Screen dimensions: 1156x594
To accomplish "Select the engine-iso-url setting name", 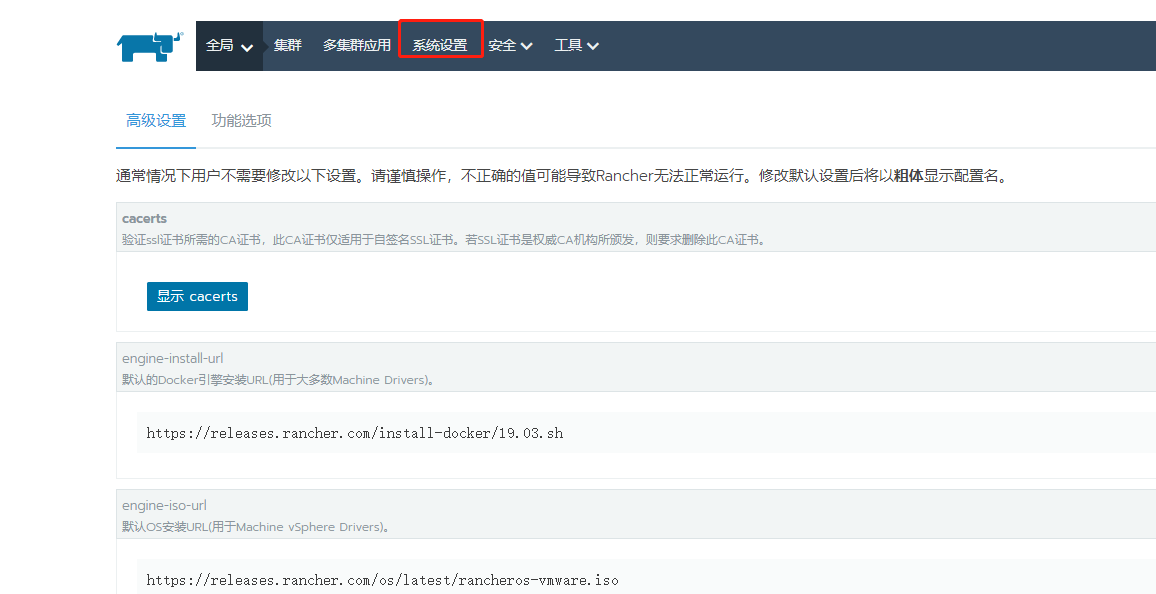I will [164, 506].
